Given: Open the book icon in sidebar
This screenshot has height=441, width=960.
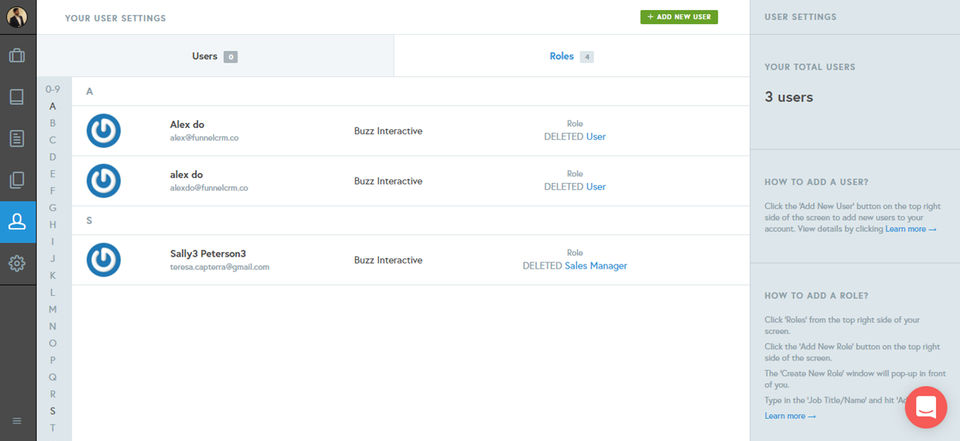Looking at the screenshot, I should click(18, 97).
